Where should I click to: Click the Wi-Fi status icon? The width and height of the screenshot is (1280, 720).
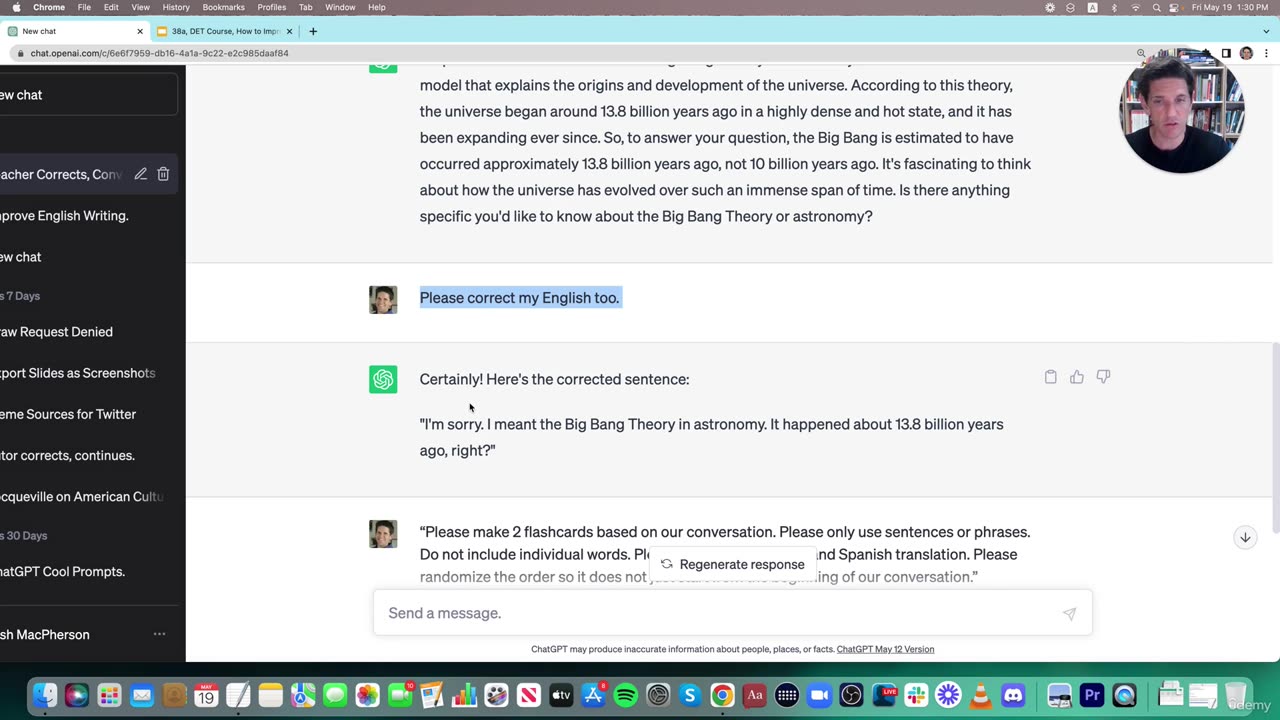click(x=1135, y=7)
